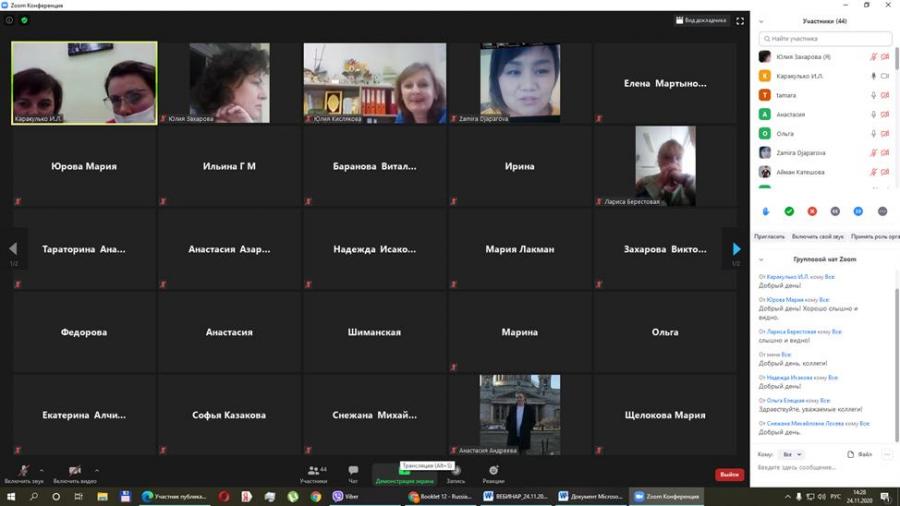Viewport: 900px width, 506px height.
Task: Collapse the Участники (44) panel chevron
Action: tap(761, 22)
